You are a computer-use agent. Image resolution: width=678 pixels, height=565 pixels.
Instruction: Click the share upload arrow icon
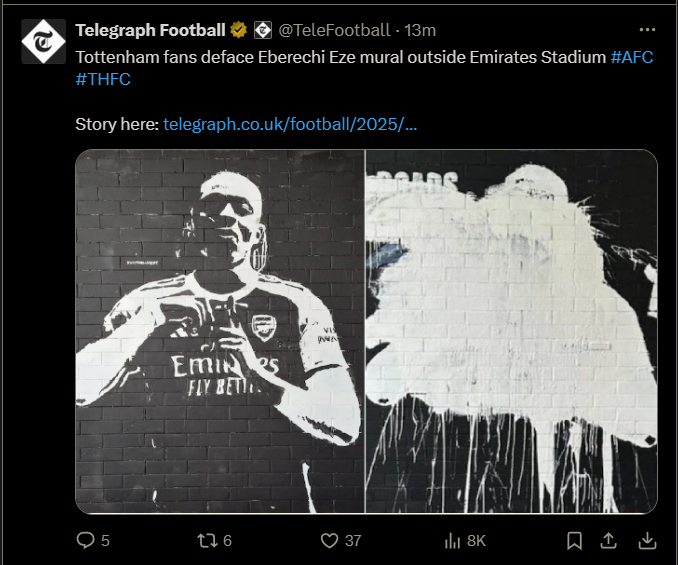(x=608, y=541)
